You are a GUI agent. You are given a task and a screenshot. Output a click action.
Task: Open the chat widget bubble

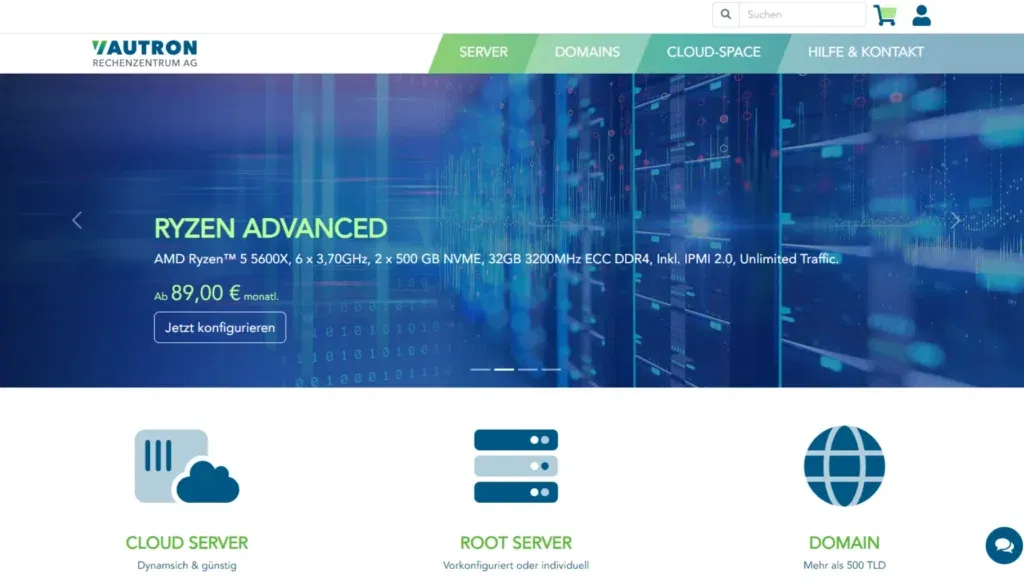tap(1003, 545)
